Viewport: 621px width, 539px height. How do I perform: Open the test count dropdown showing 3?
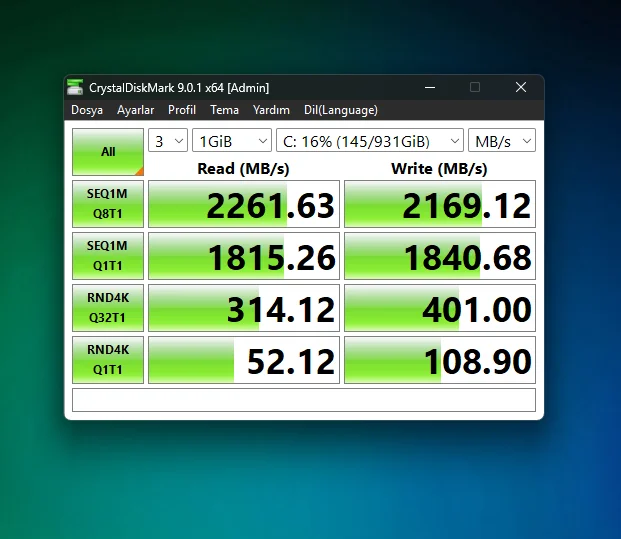[168, 140]
